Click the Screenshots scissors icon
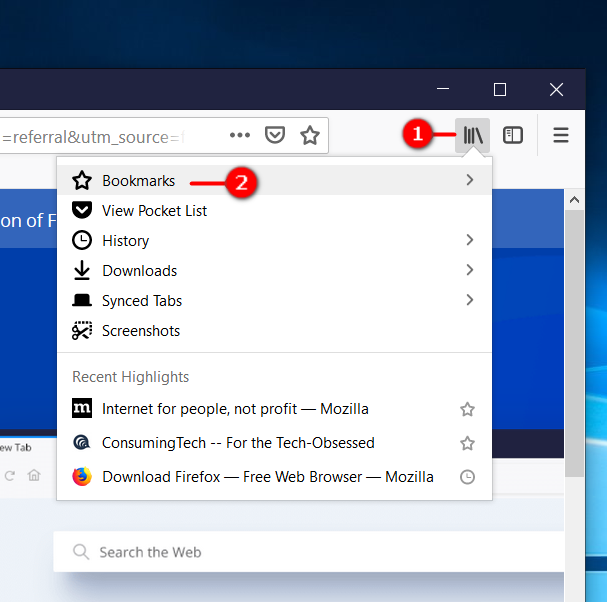The height and width of the screenshot is (602, 607). click(x=82, y=331)
